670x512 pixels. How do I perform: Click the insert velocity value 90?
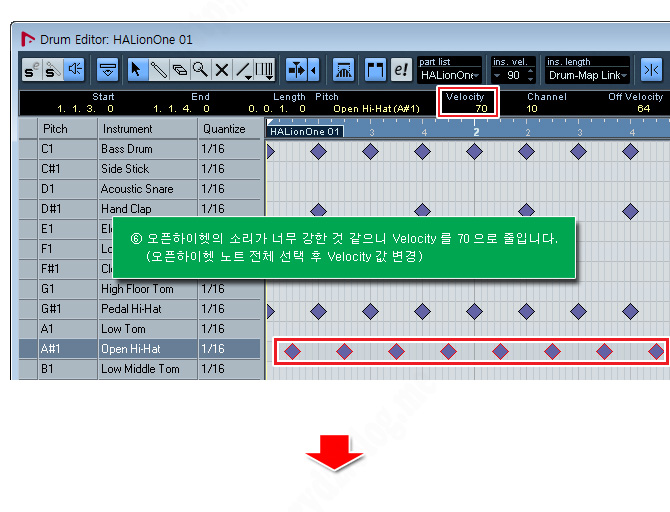click(513, 76)
